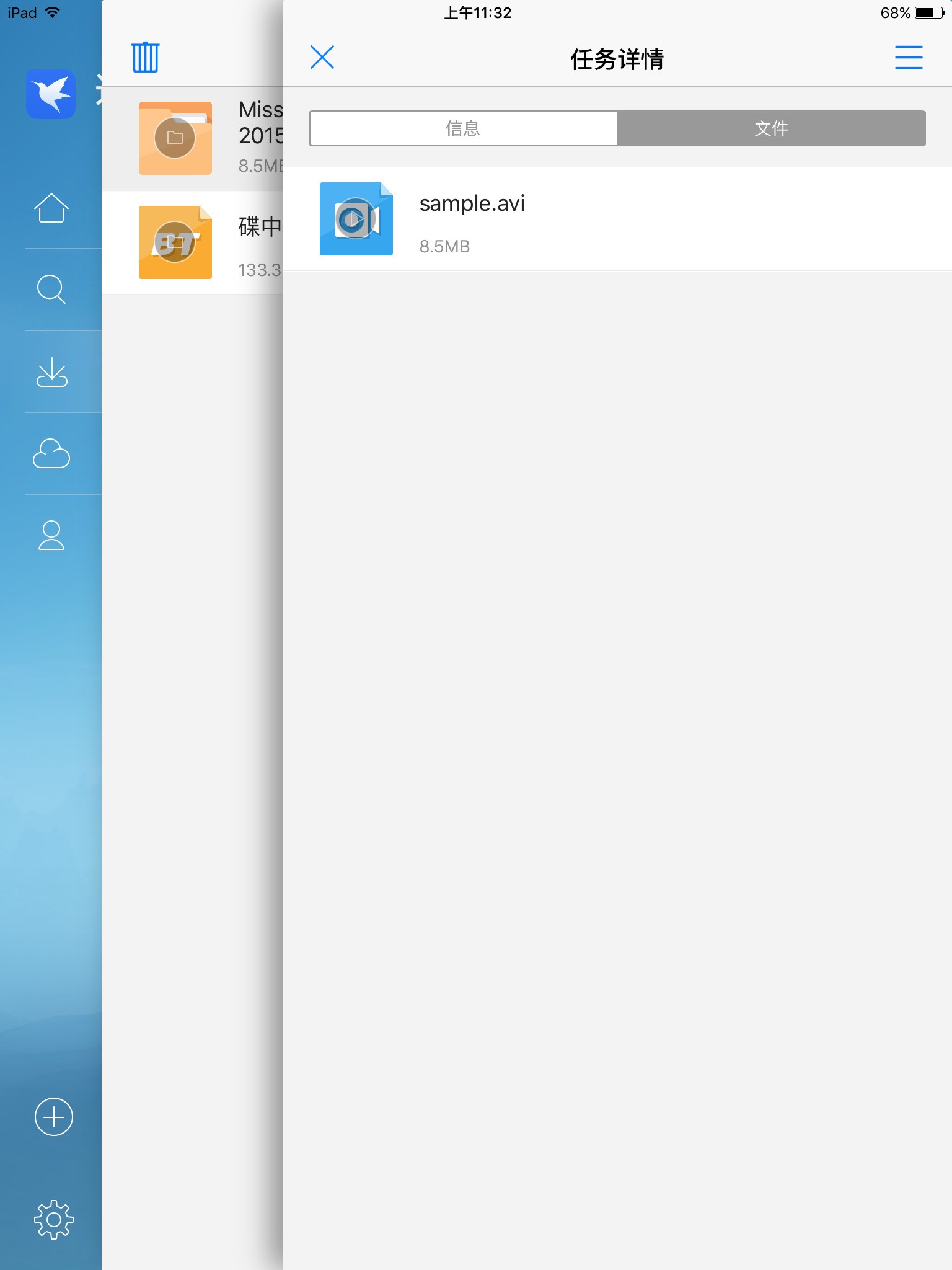
Task: Close the 任务详情 panel with X
Action: [x=322, y=57]
